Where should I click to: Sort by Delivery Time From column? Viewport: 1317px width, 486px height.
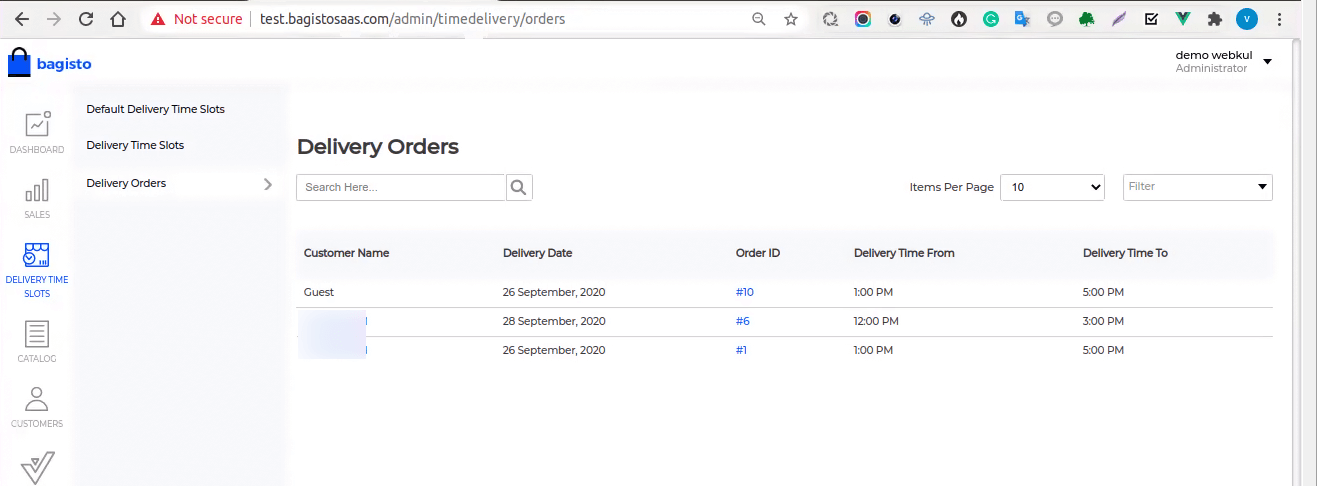coord(904,253)
